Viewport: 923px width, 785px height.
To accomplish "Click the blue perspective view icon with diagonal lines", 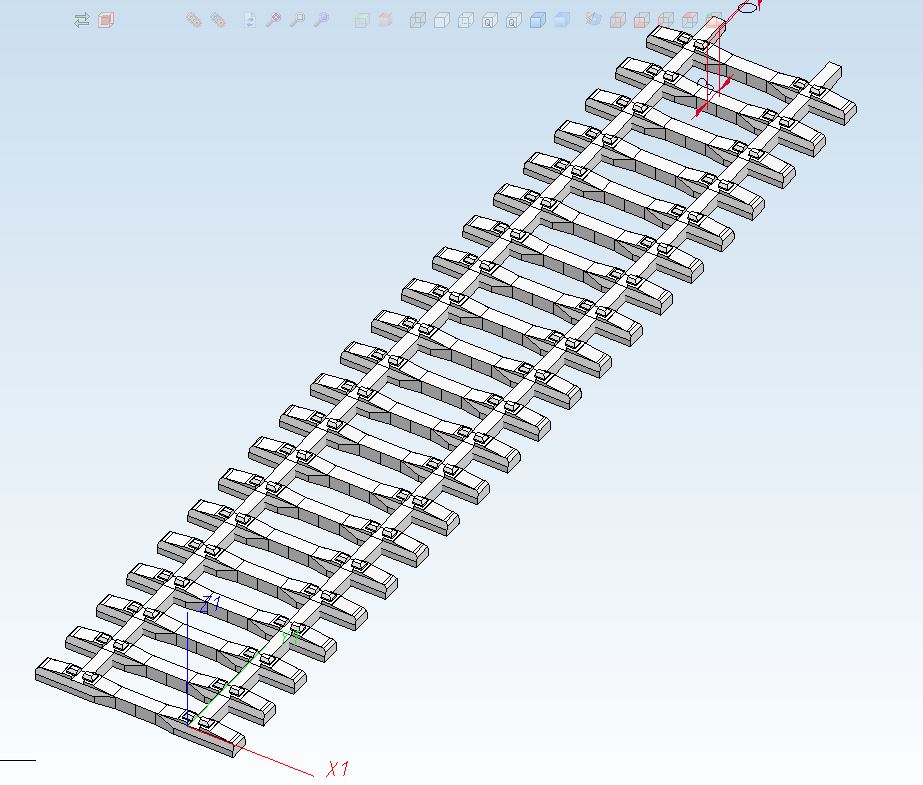I will click(x=593, y=19).
